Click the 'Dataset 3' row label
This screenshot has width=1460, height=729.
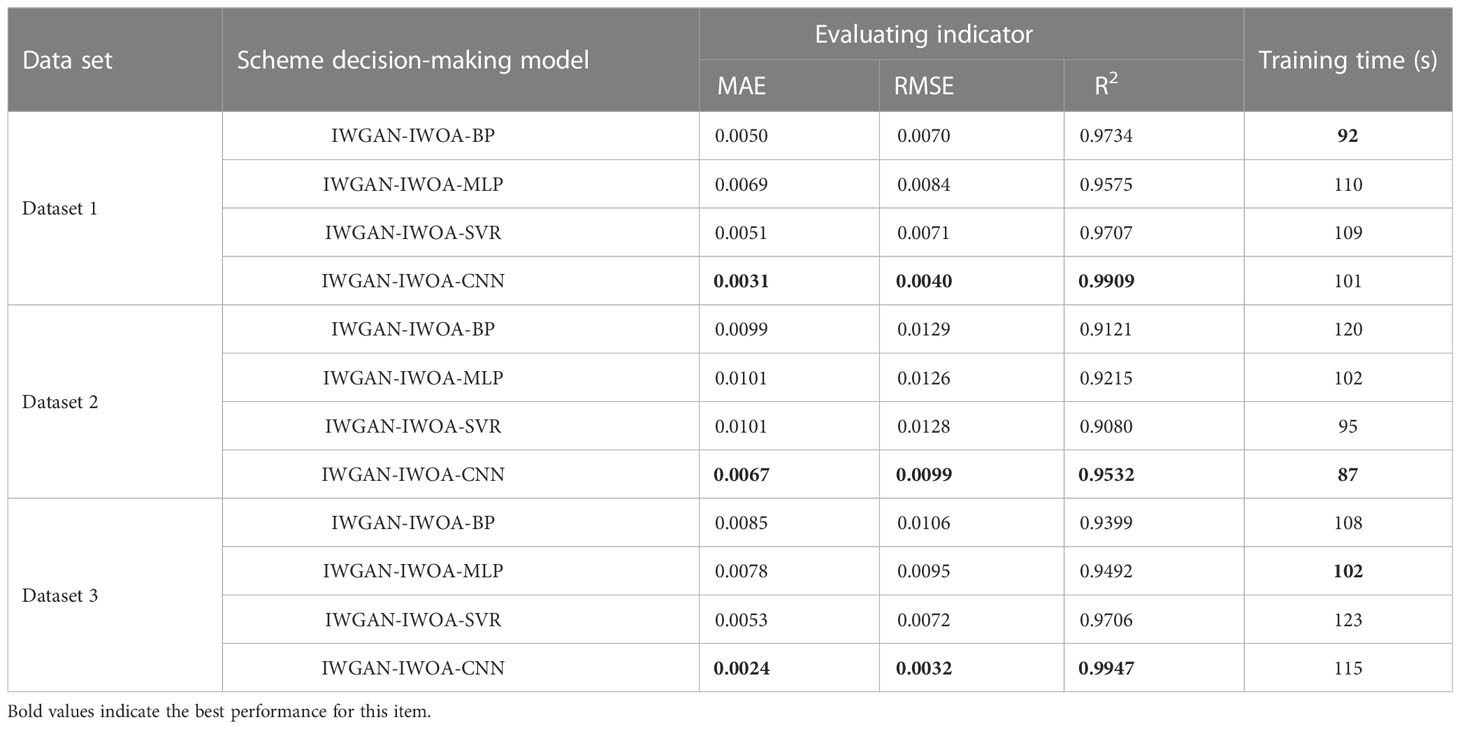pos(60,595)
